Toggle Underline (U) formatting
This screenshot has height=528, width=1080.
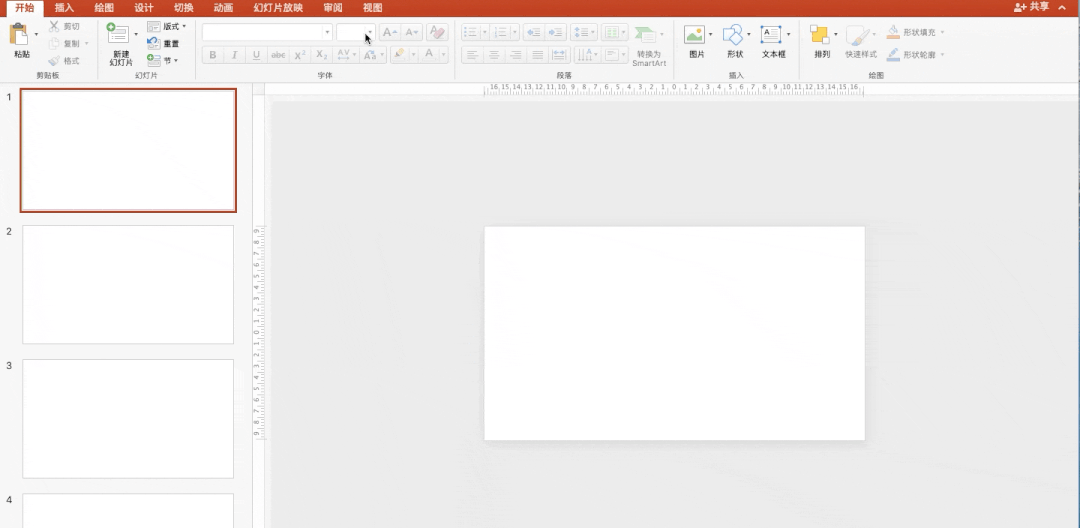(256, 55)
